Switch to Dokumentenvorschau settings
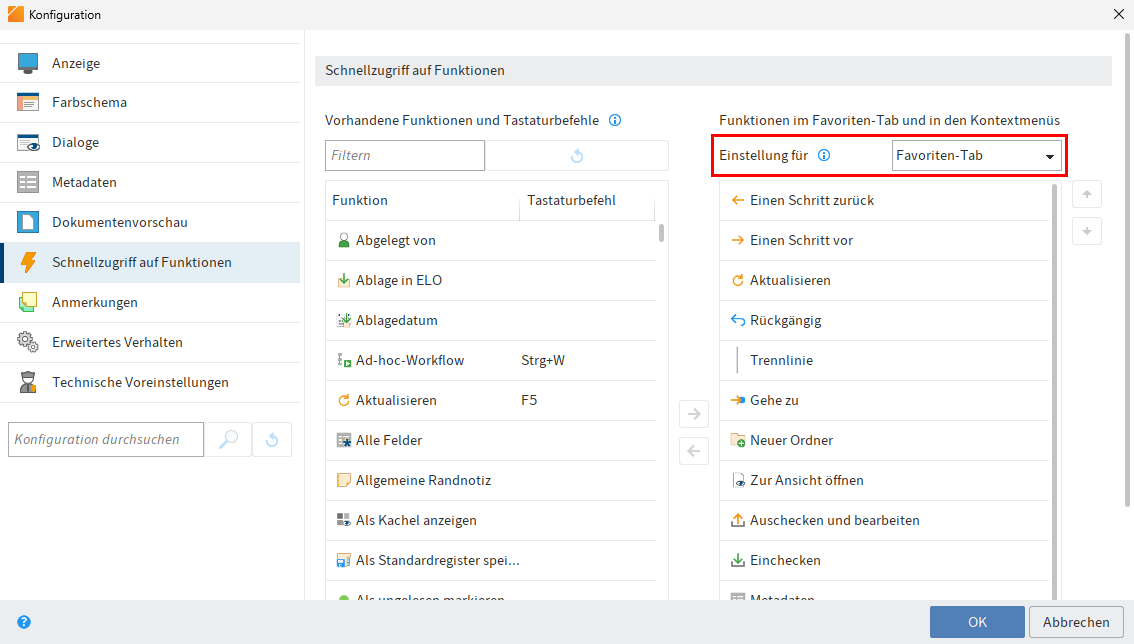 pos(119,222)
